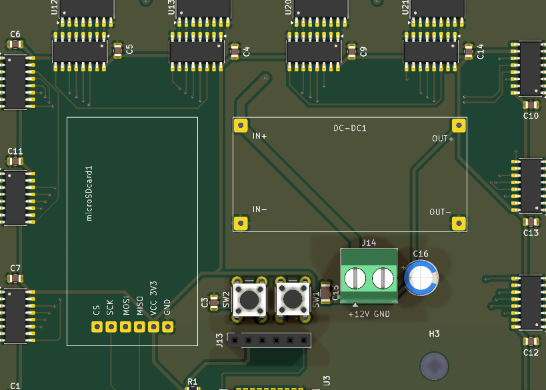Image resolution: width=546 pixels, height=390 pixels.
Task: Select the IC chip next to C14
Action: click(431, 52)
